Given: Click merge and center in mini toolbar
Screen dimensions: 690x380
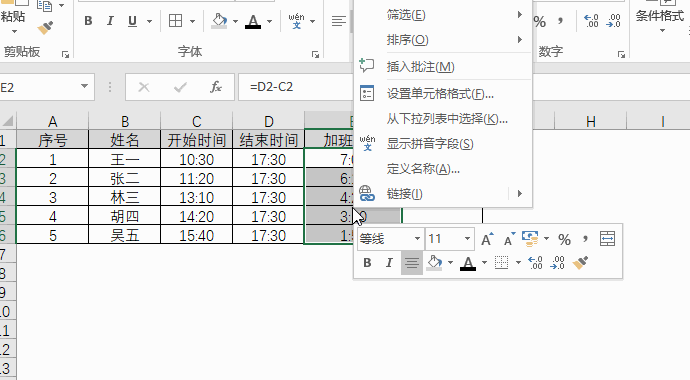Looking at the screenshot, I should [x=607, y=239].
